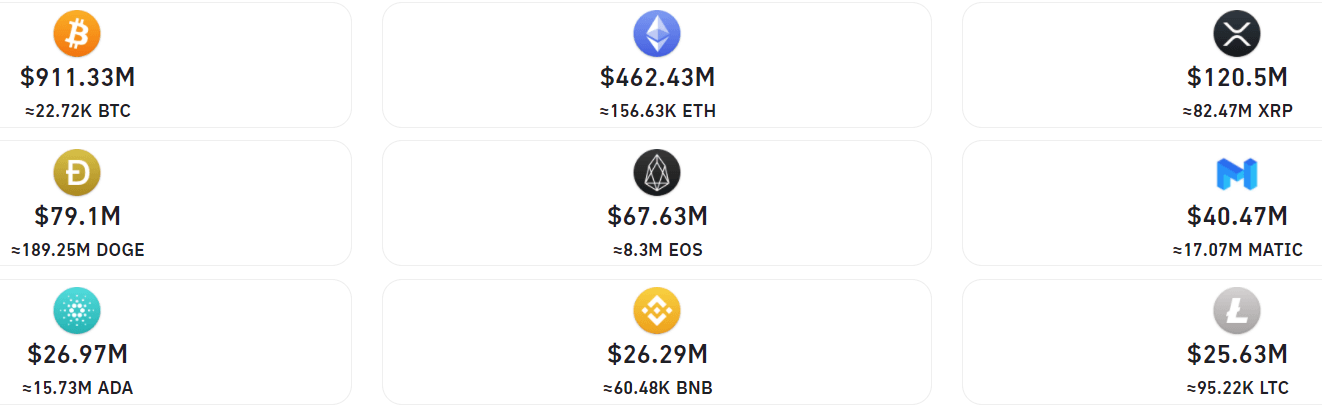Screen dimensions: 1322x416
Task: Click the ≈60.48K BNB label
Action: pyautogui.click(x=657, y=388)
